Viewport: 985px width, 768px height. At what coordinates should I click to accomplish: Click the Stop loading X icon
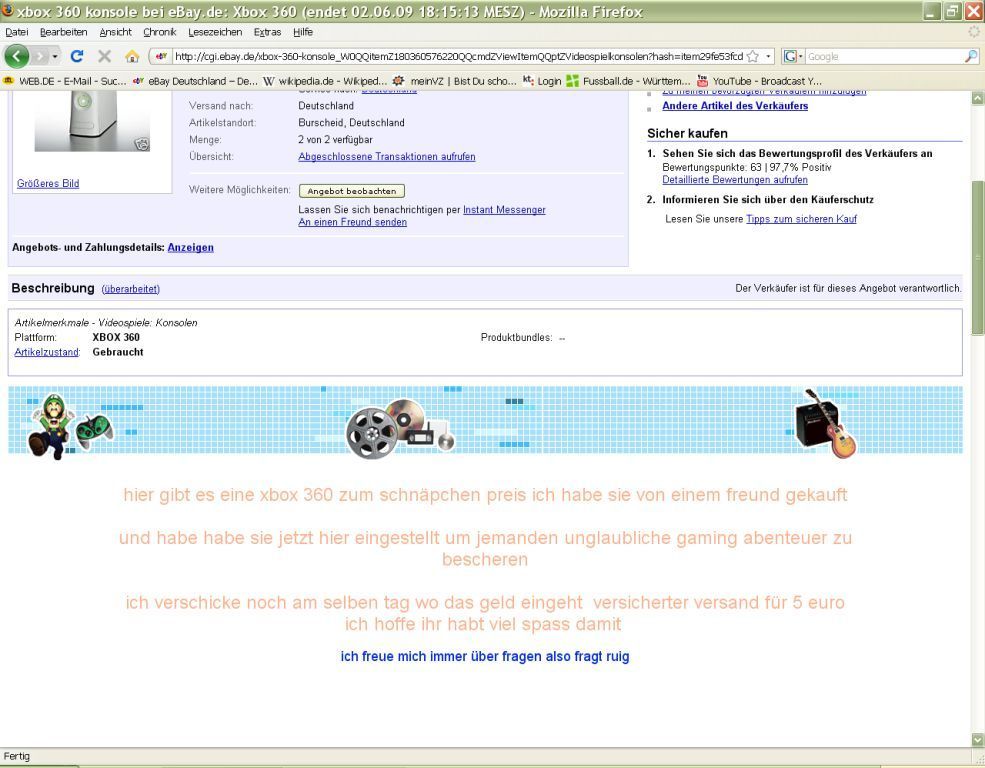coord(104,56)
